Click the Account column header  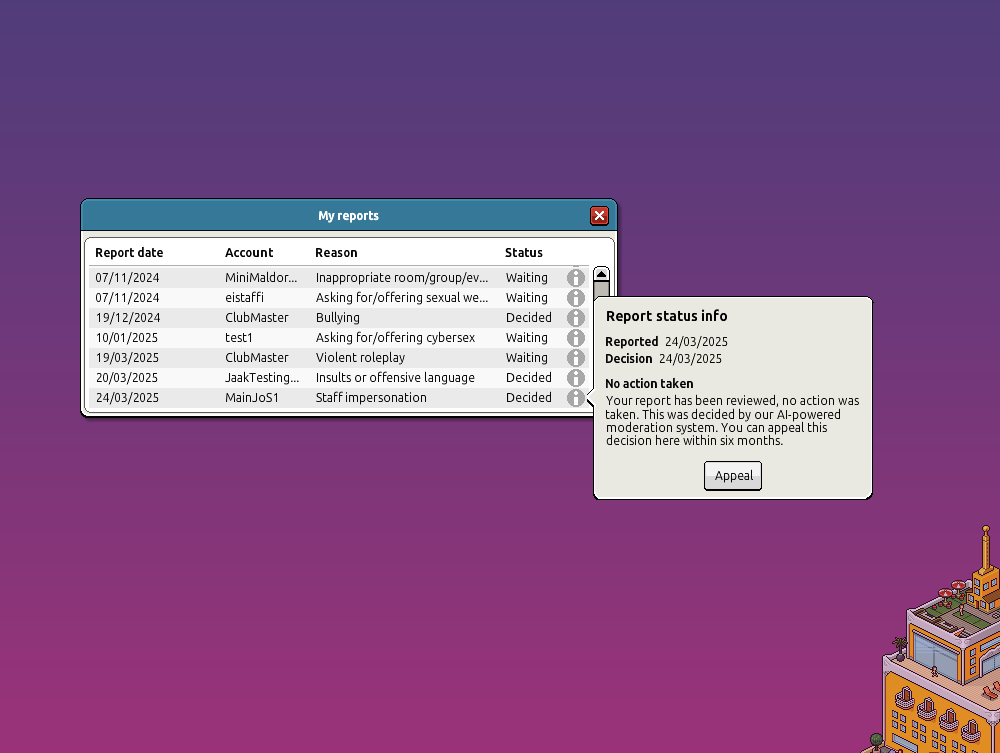tap(249, 253)
